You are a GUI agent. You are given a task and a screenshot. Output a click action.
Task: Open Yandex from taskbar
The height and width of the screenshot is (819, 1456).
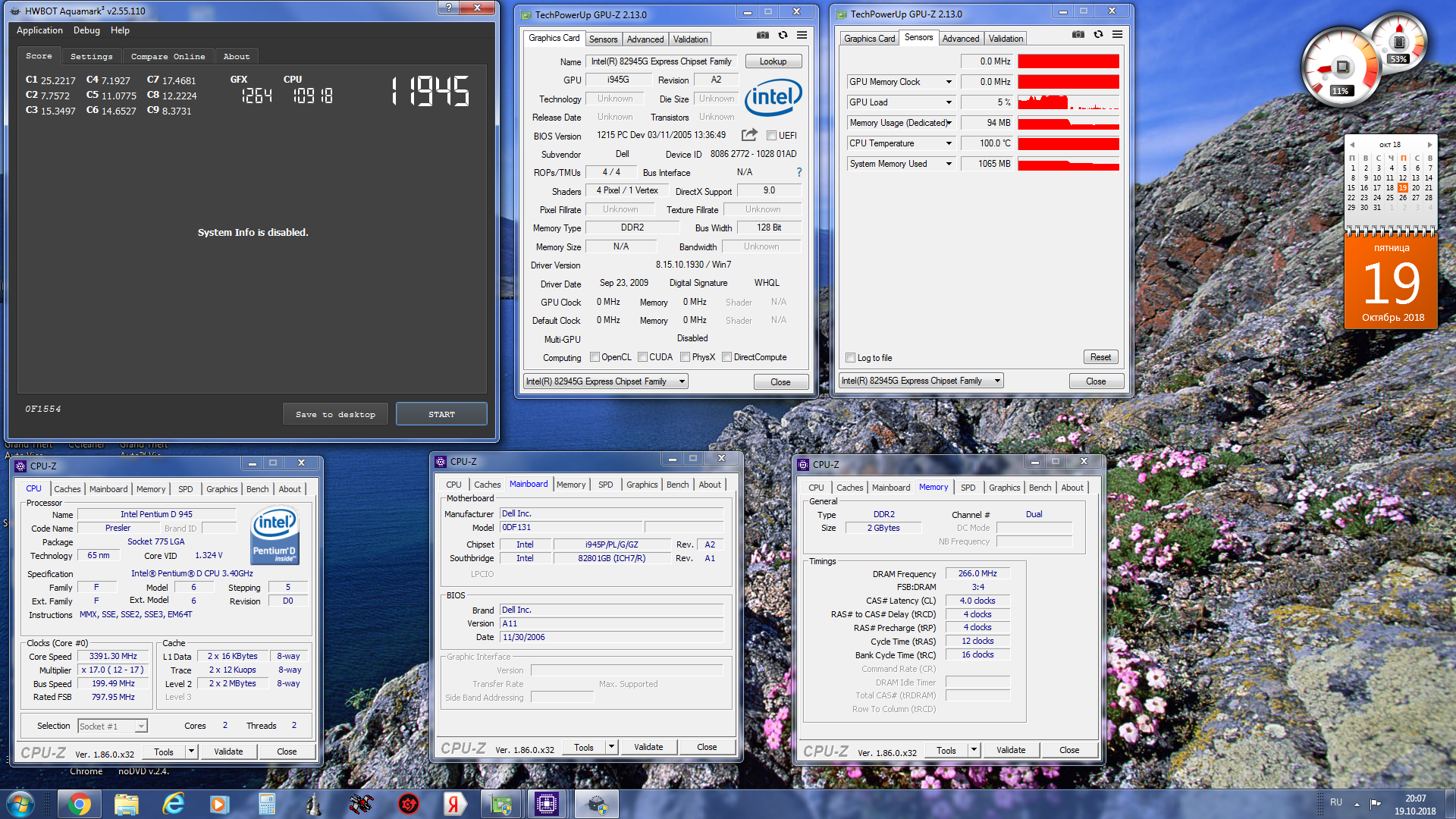coord(453,804)
